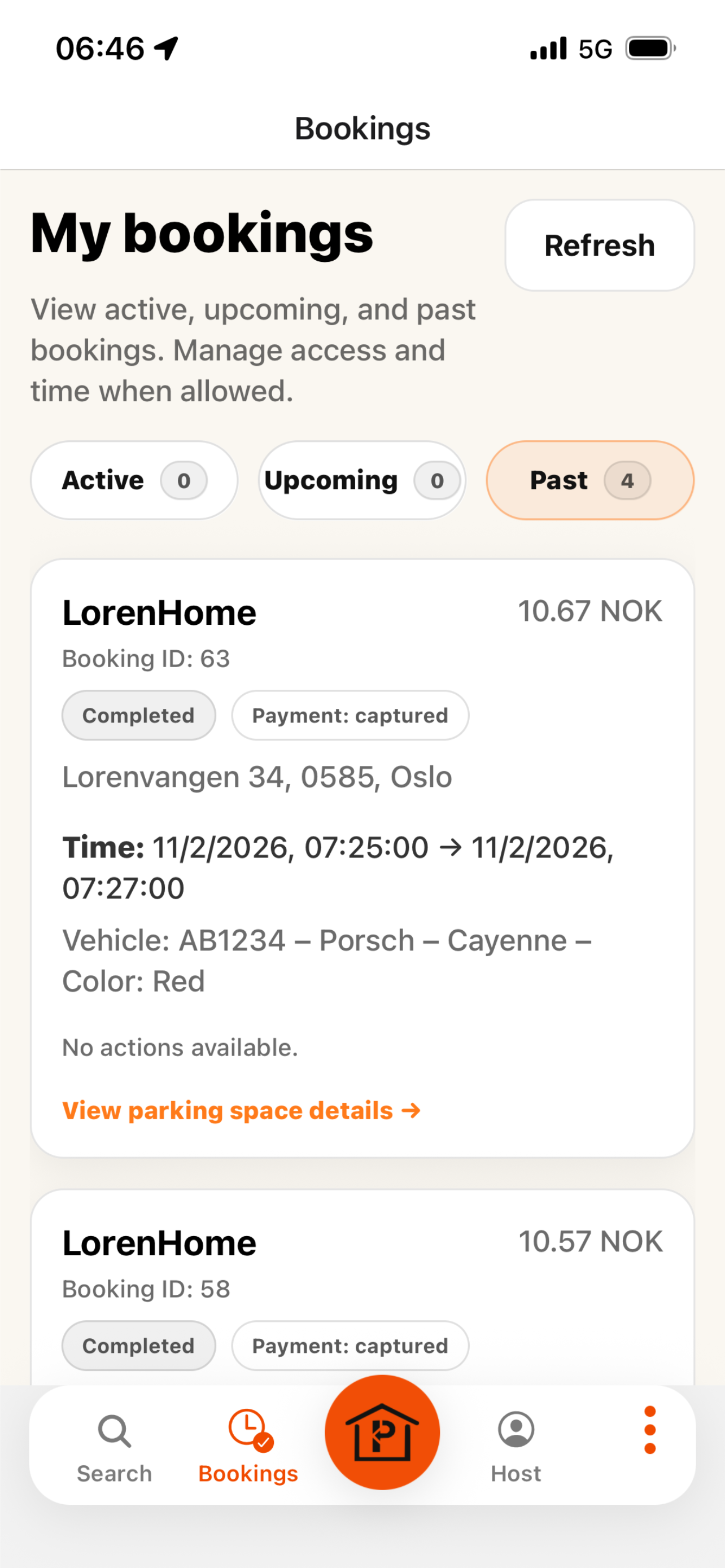The image size is (725, 1568).
Task: Switch to the Upcoming bookings filter
Action: [x=361, y=480]
